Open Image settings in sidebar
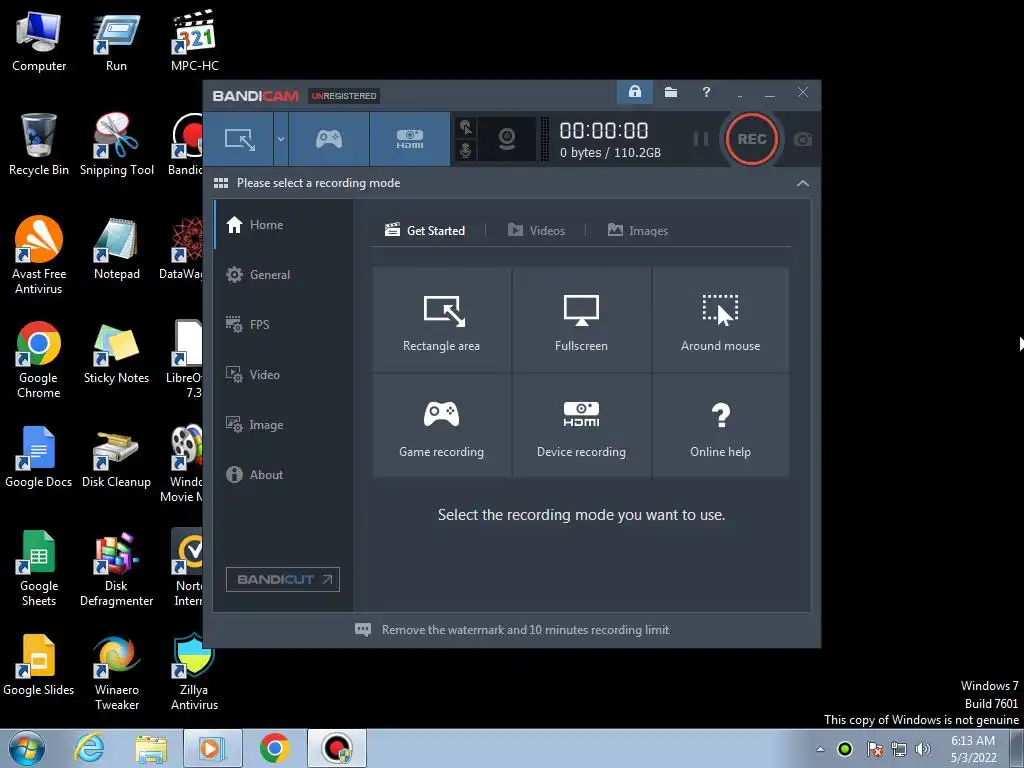 tap(283, 424)
